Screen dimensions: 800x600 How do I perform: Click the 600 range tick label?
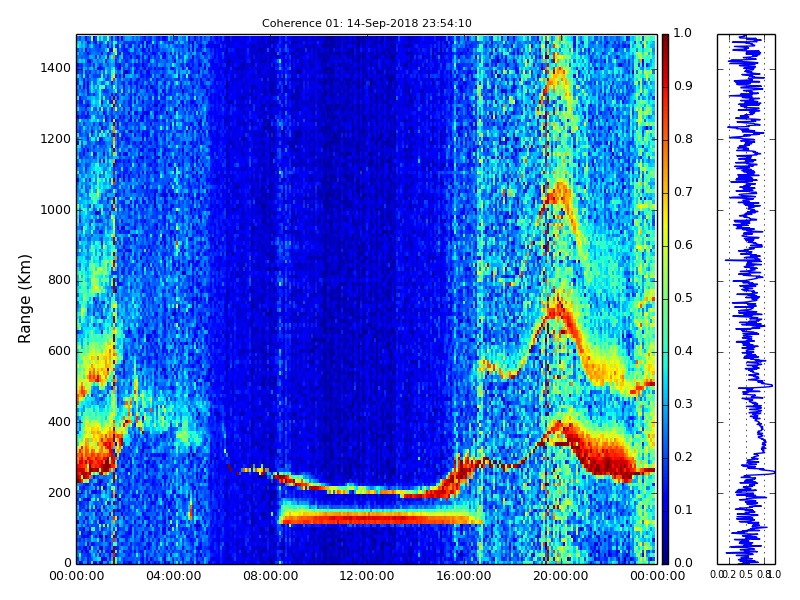pyautogui.click(x=60, y=351)
